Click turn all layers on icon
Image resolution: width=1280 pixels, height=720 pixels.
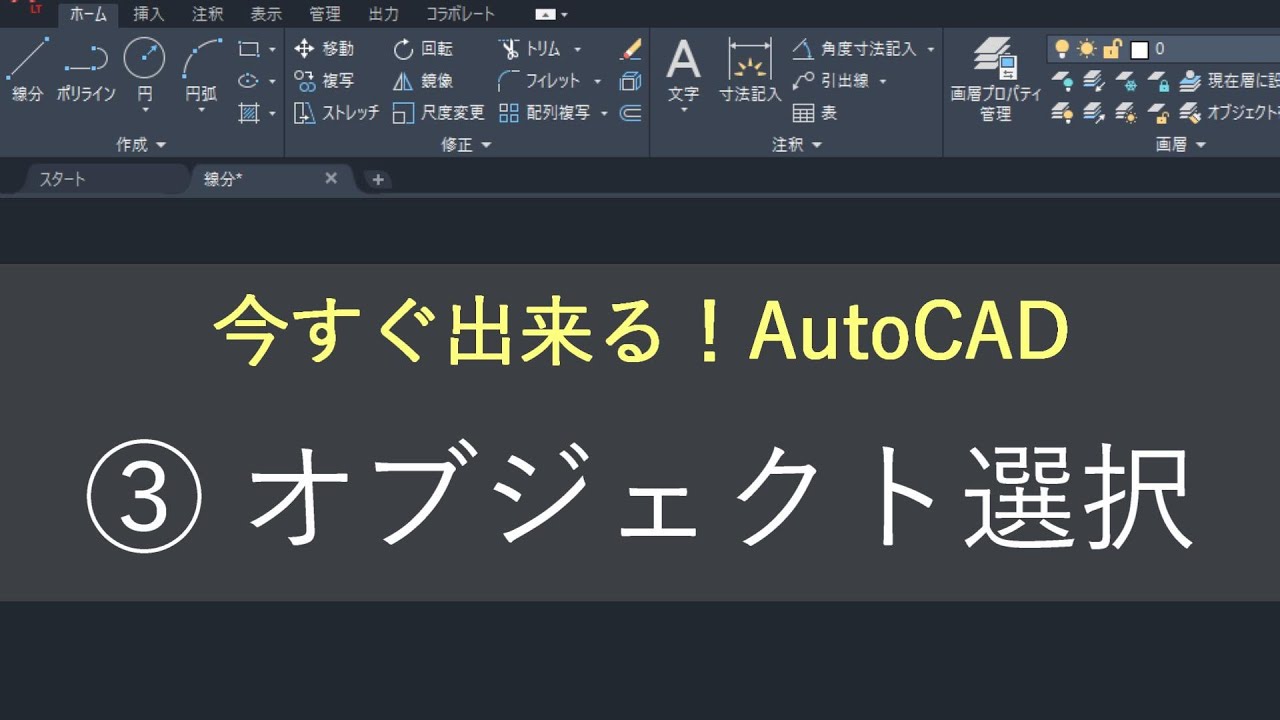(x=1062, y=113)
